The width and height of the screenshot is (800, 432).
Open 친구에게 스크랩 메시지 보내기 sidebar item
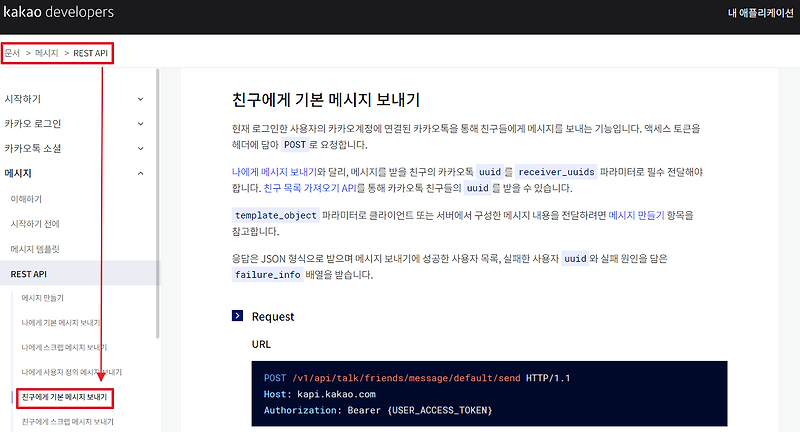click(x=67, y=422)
